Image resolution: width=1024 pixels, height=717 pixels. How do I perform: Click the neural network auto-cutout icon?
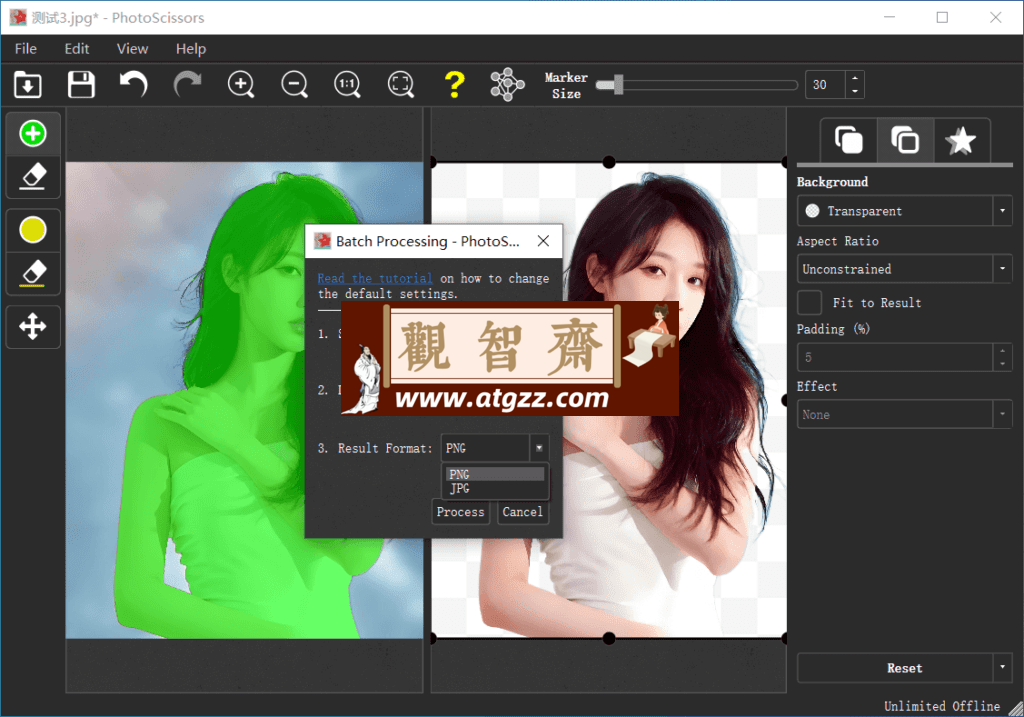507,84
